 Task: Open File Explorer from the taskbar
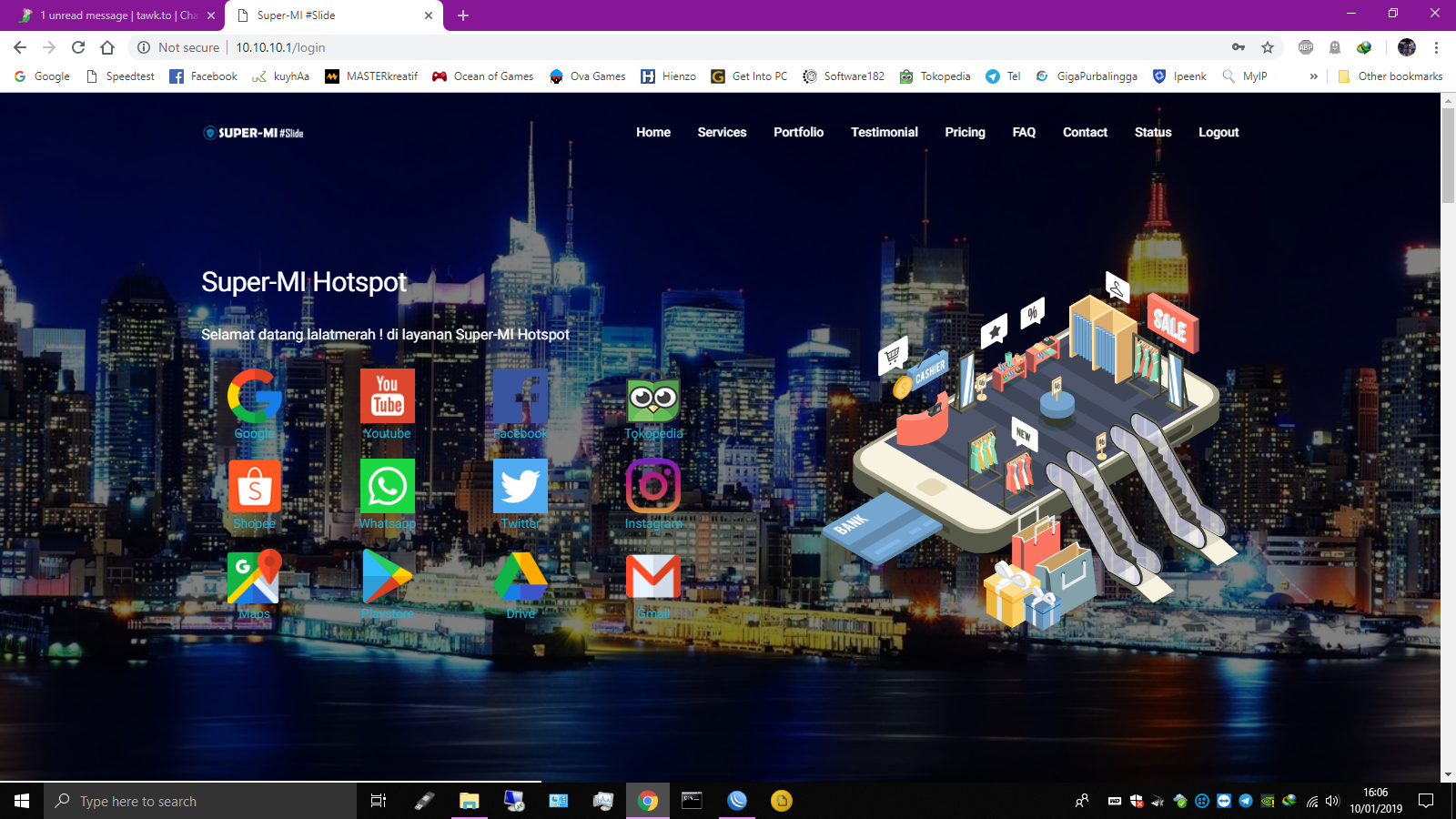(470, 801)
